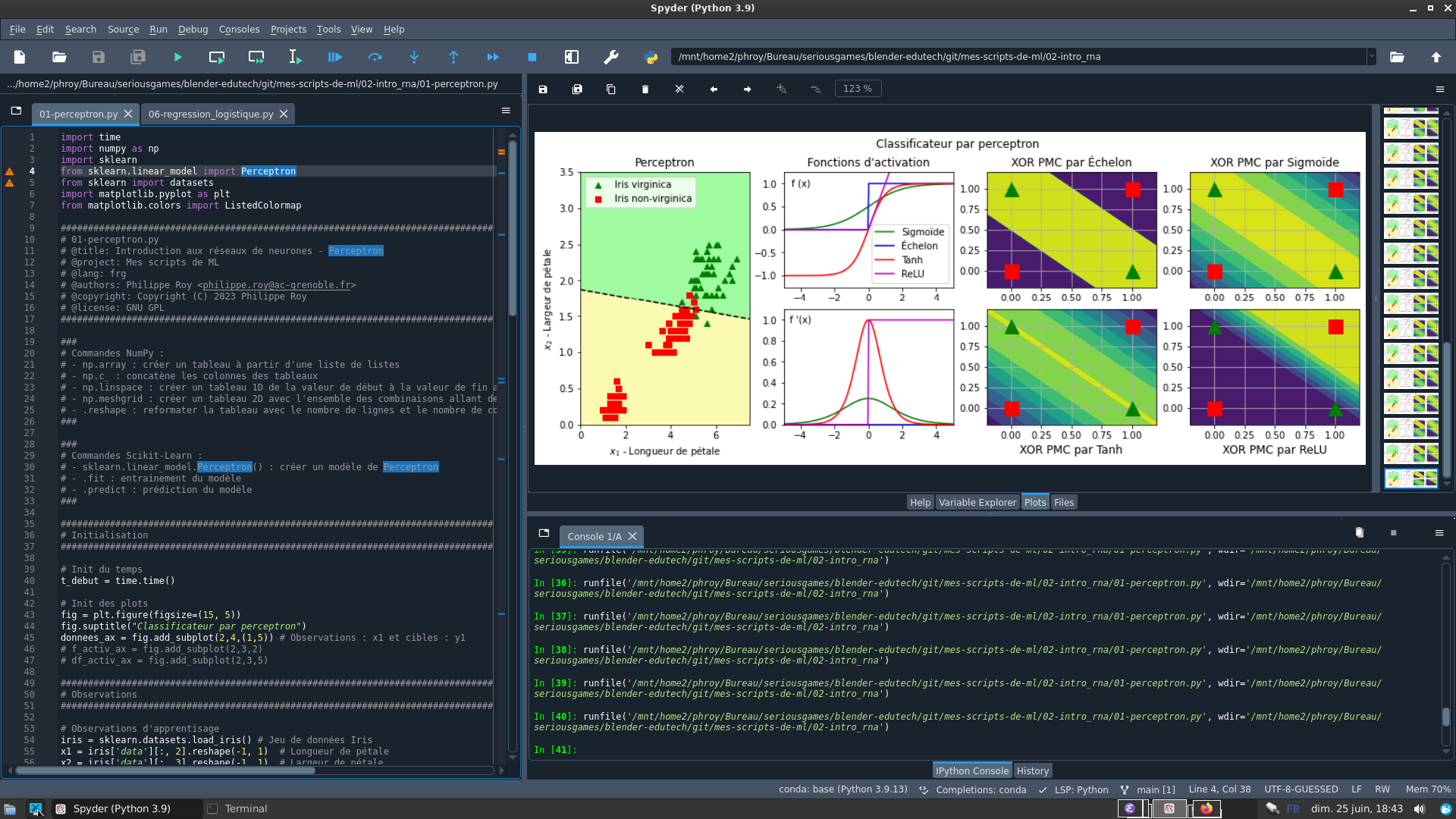Screen dimensions: 1456x819
Task: Continue debug execution icon
Action: point(493,57)
